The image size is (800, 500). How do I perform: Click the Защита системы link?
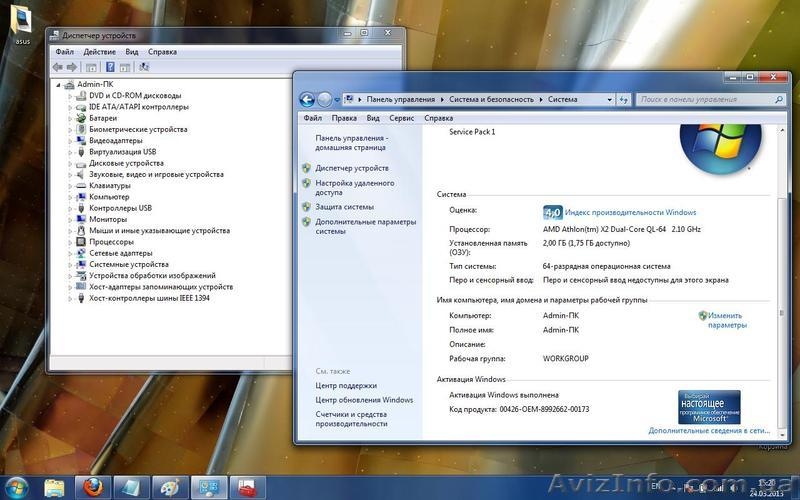(344, 207)
